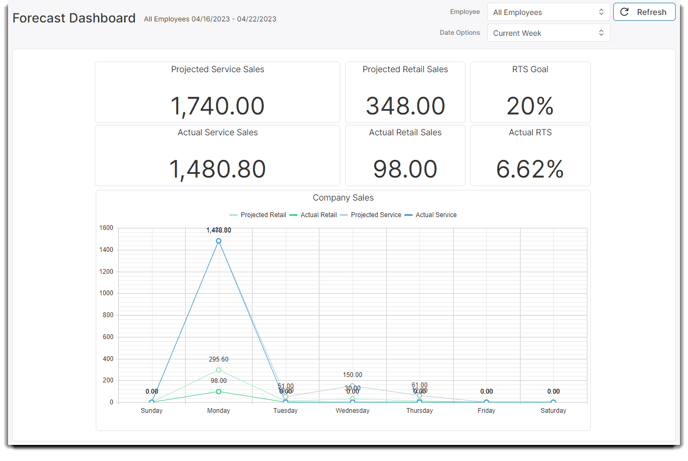688x461 pixels.
Task: Click the Friday 0.00 data point
Action: [486, 401]
